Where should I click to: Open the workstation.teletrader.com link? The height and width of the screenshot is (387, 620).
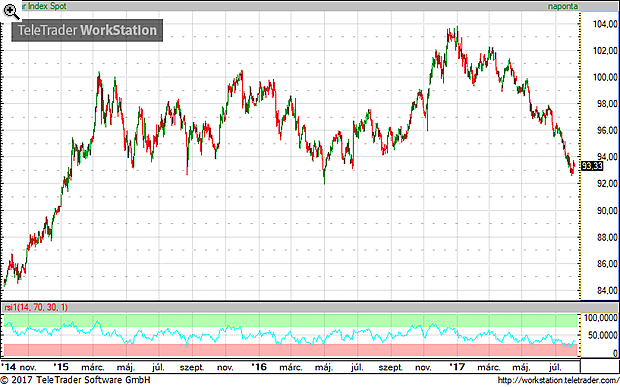pyautogui.click(x=558, y=381)
